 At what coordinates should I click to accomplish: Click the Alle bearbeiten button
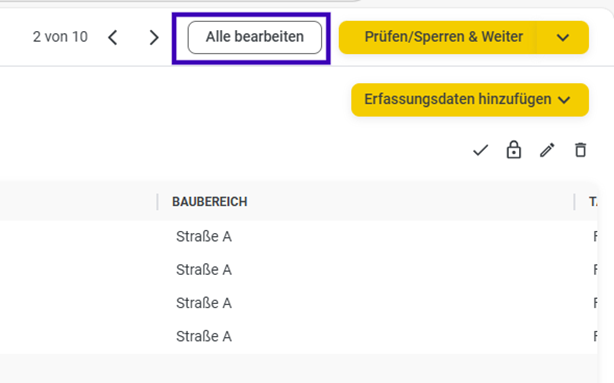click(255, 37)
